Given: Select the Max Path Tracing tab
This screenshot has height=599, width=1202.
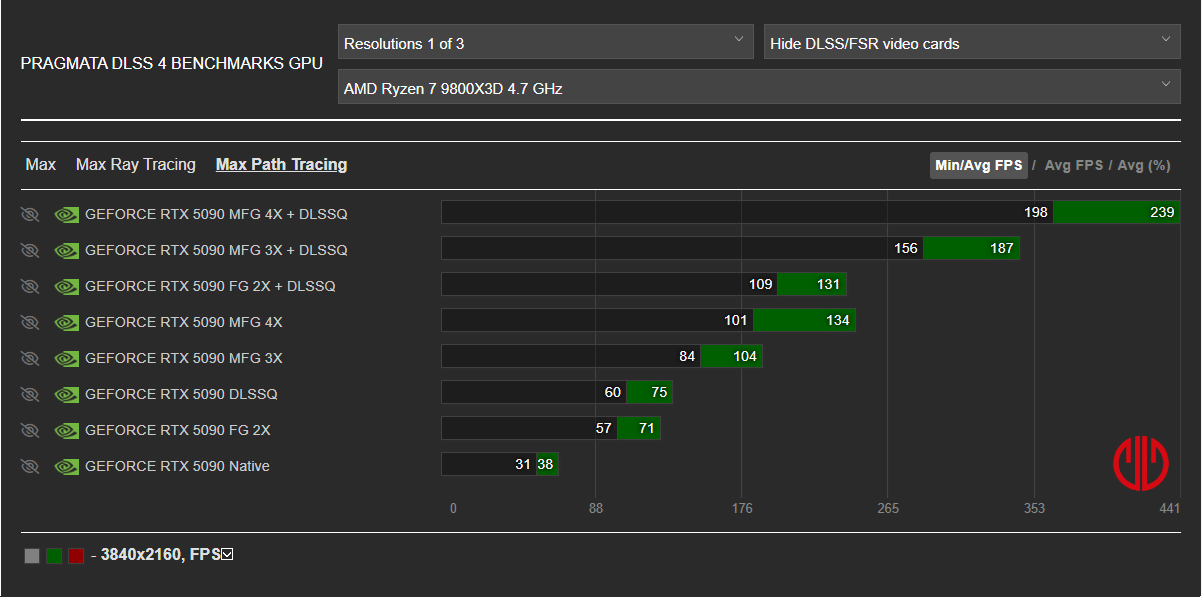Looking at the screenshot, I should [x=281, y=165].
